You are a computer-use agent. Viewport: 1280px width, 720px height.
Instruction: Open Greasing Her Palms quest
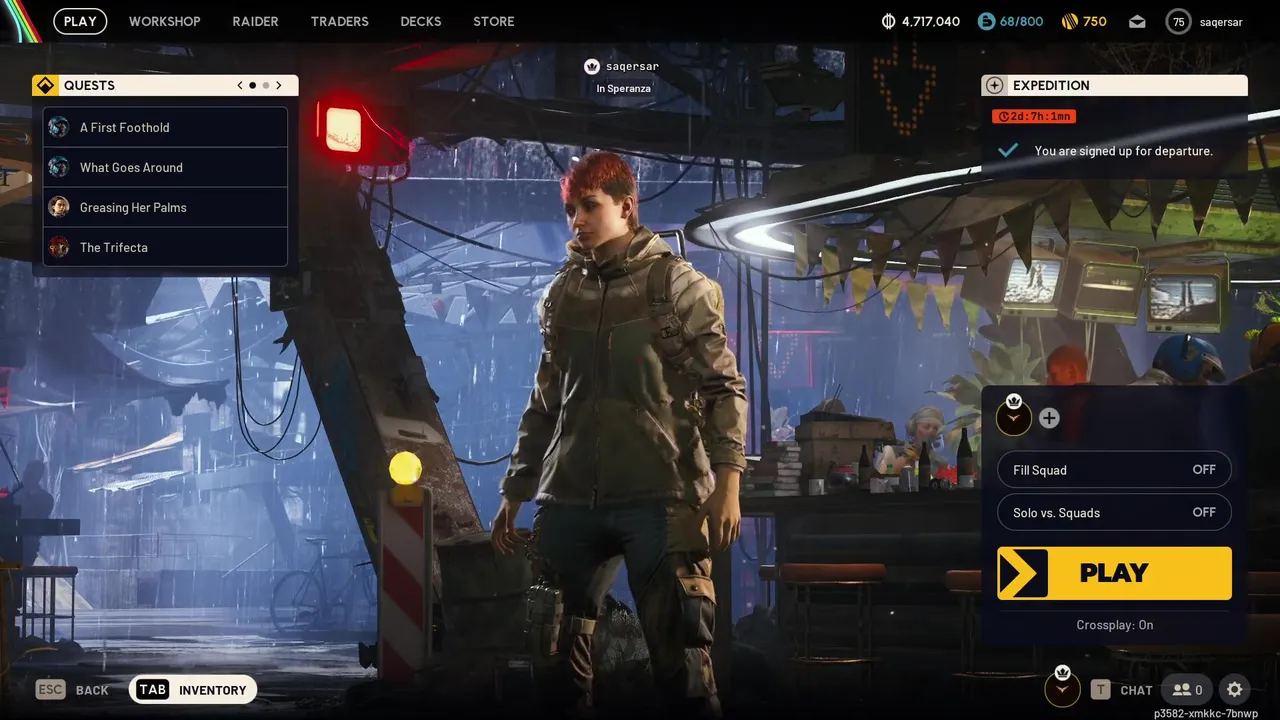[x=165, y=207]
